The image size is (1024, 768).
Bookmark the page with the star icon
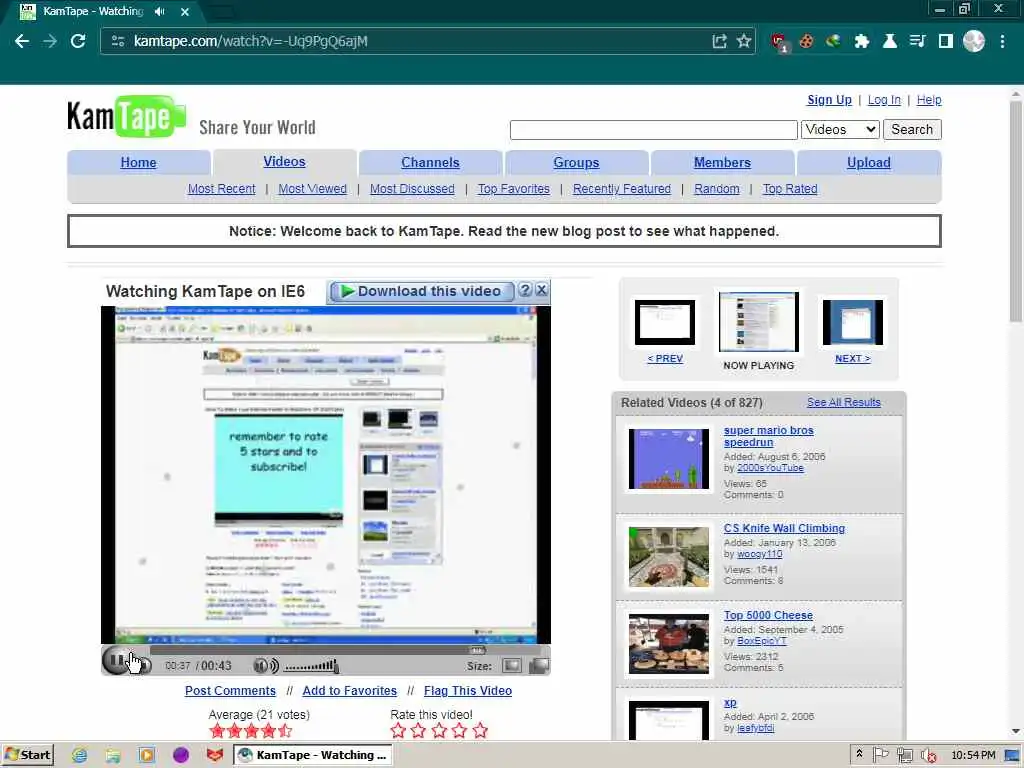tap(744, 41)
